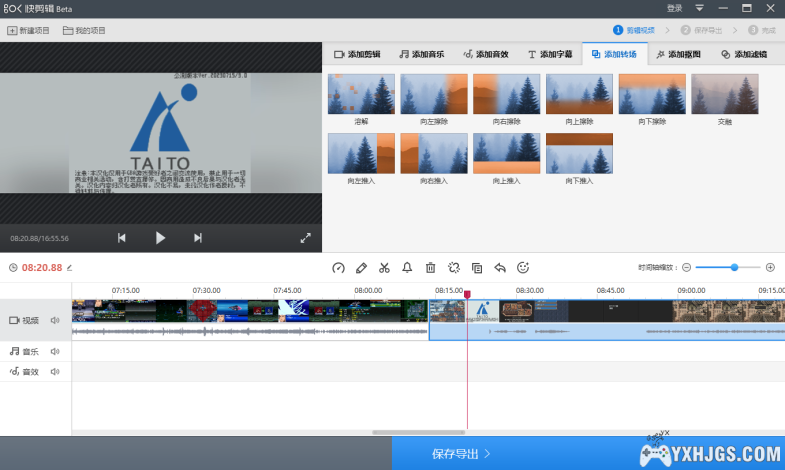Click the bell marker icon
The height and width of the screenshot is (470, 785).
407,268
